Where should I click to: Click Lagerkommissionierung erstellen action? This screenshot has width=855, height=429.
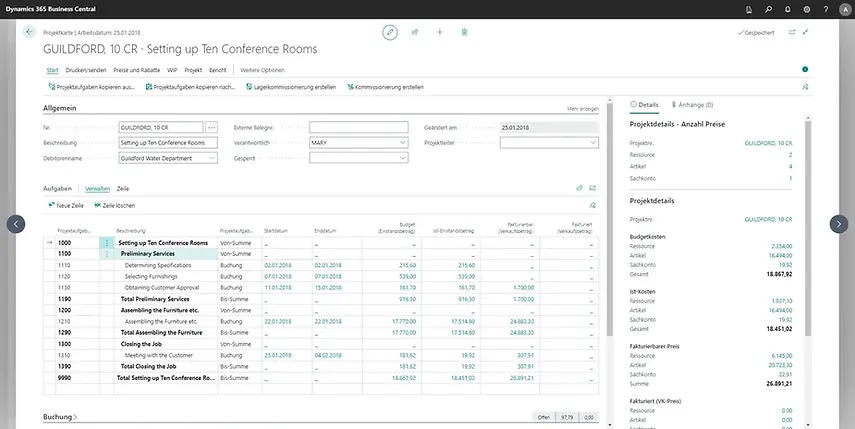(291, 87)
